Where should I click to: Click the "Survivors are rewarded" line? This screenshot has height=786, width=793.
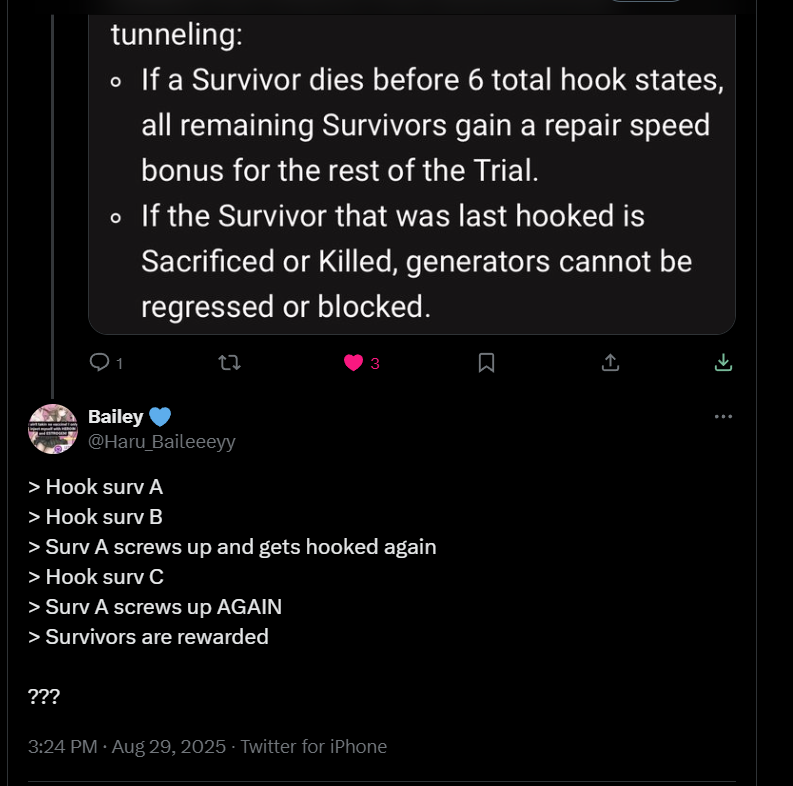pos(157,636)
